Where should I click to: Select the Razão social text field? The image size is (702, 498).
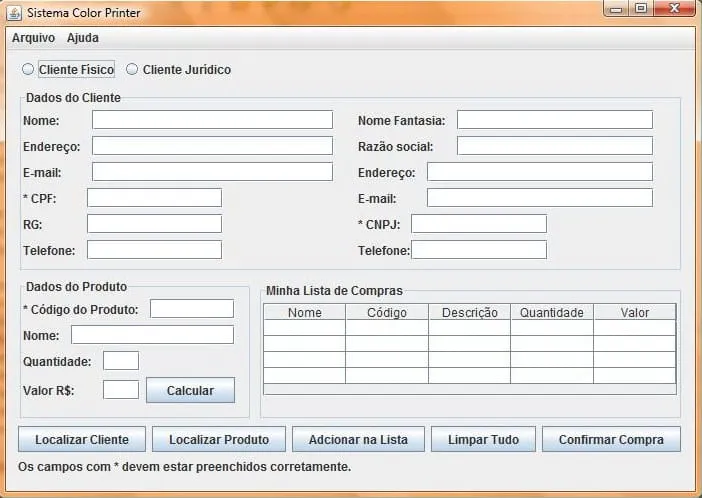click(x=554, y=146)
